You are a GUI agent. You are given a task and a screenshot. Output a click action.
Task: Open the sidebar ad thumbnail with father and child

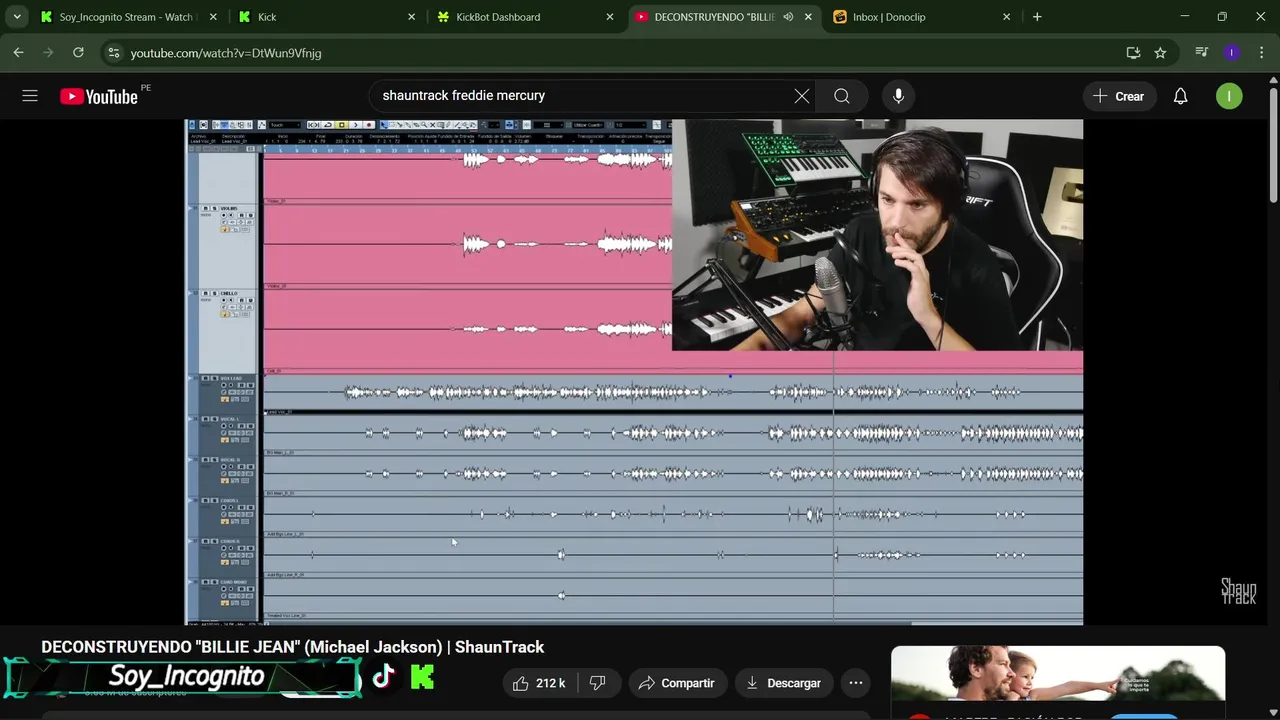point(1058,674)
